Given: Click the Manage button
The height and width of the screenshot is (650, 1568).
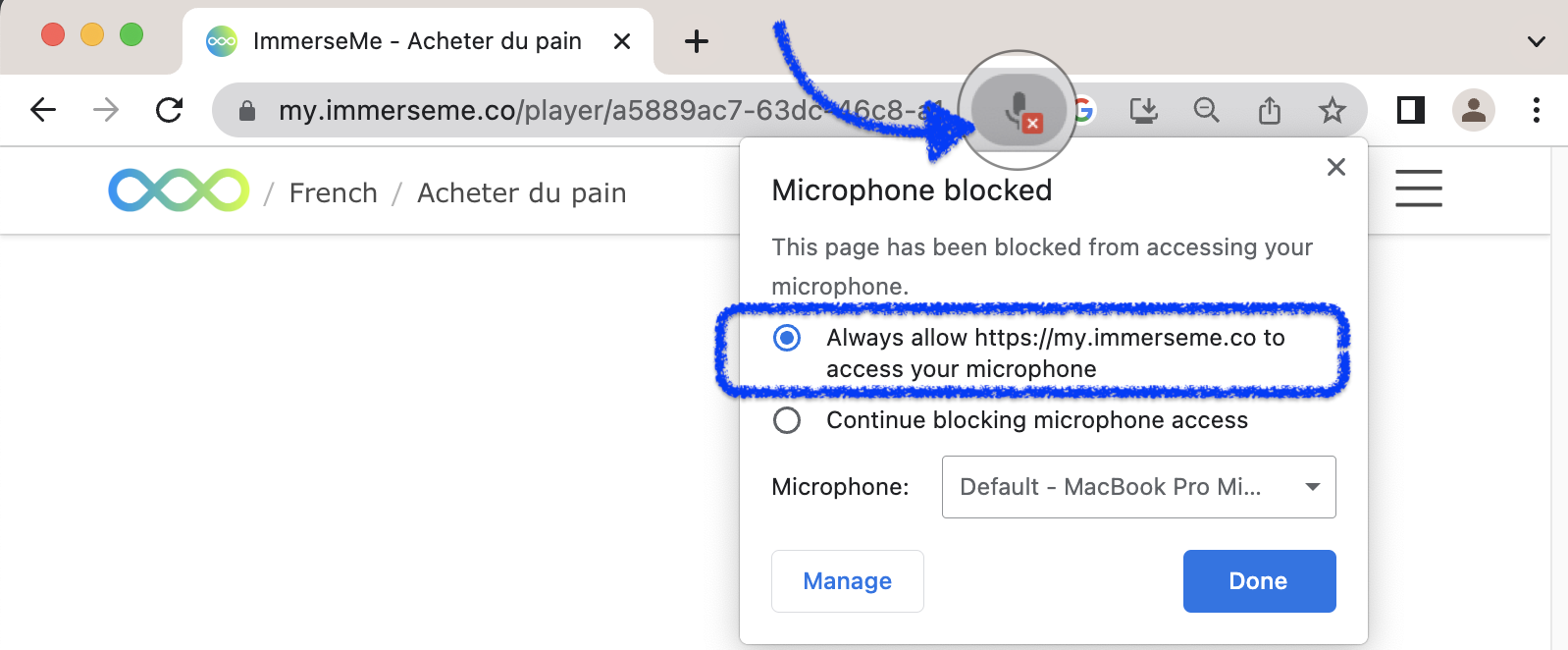Looking at the screenshot, I should pos(847,580).
